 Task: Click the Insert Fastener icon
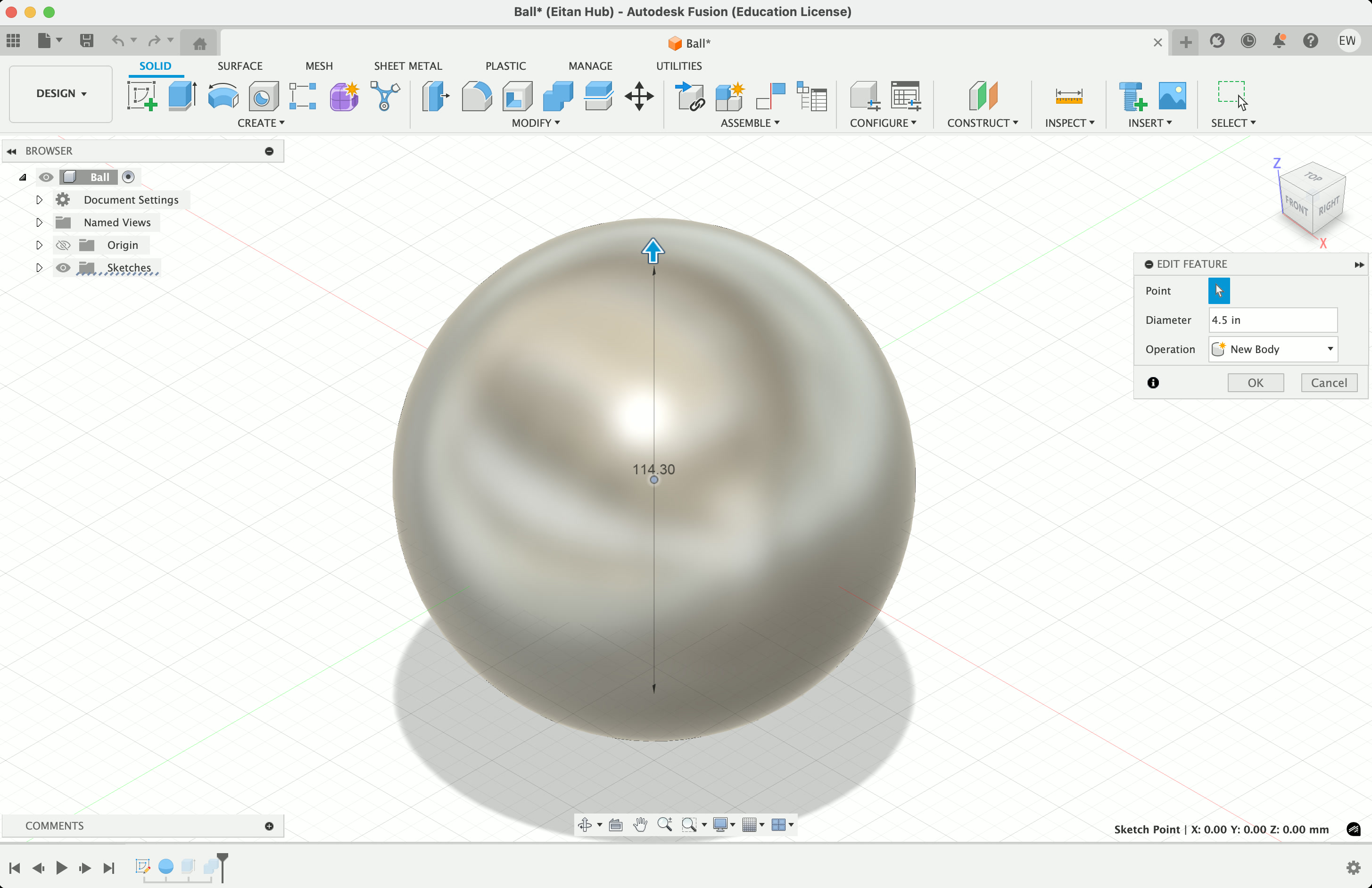(1132, 96)
